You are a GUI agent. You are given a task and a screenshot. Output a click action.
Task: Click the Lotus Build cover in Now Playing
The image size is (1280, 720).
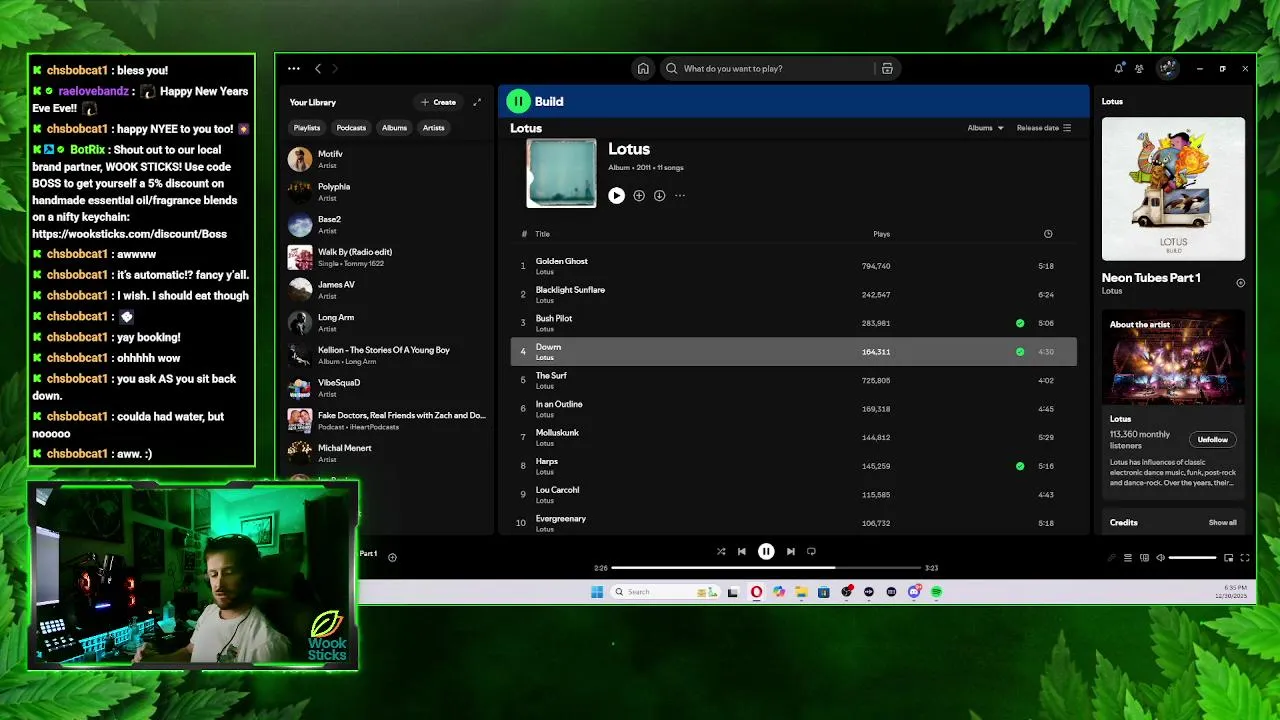coord(1173,189)
